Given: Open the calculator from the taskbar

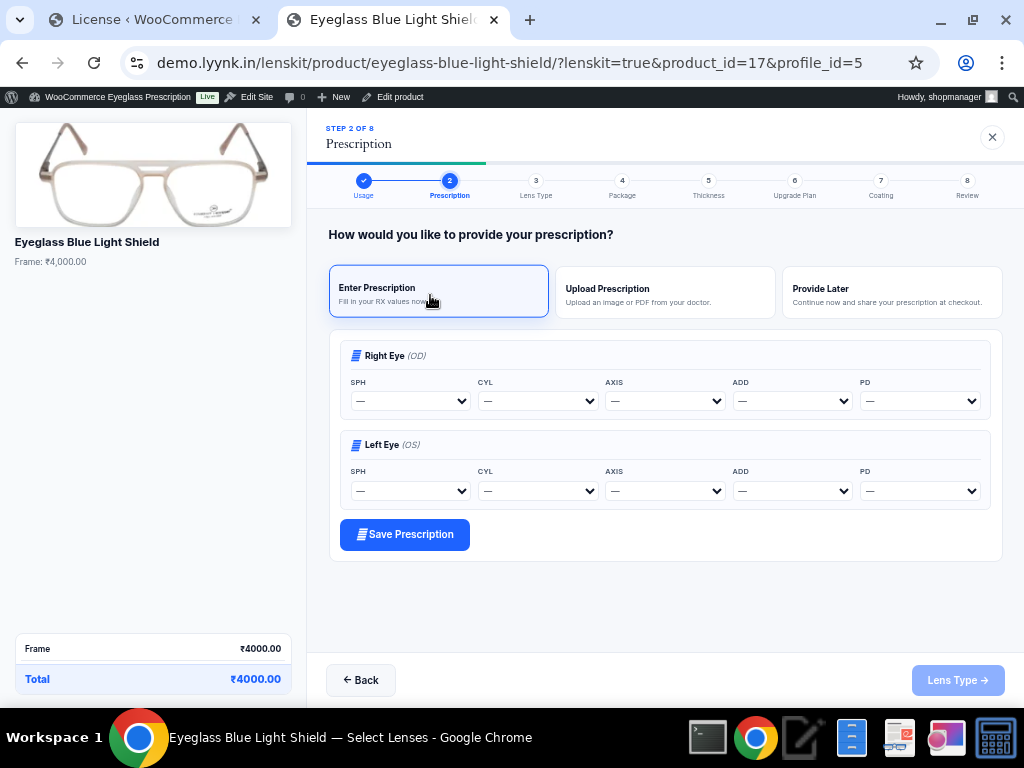Looking at the screenshot, I should pos(996,738).
